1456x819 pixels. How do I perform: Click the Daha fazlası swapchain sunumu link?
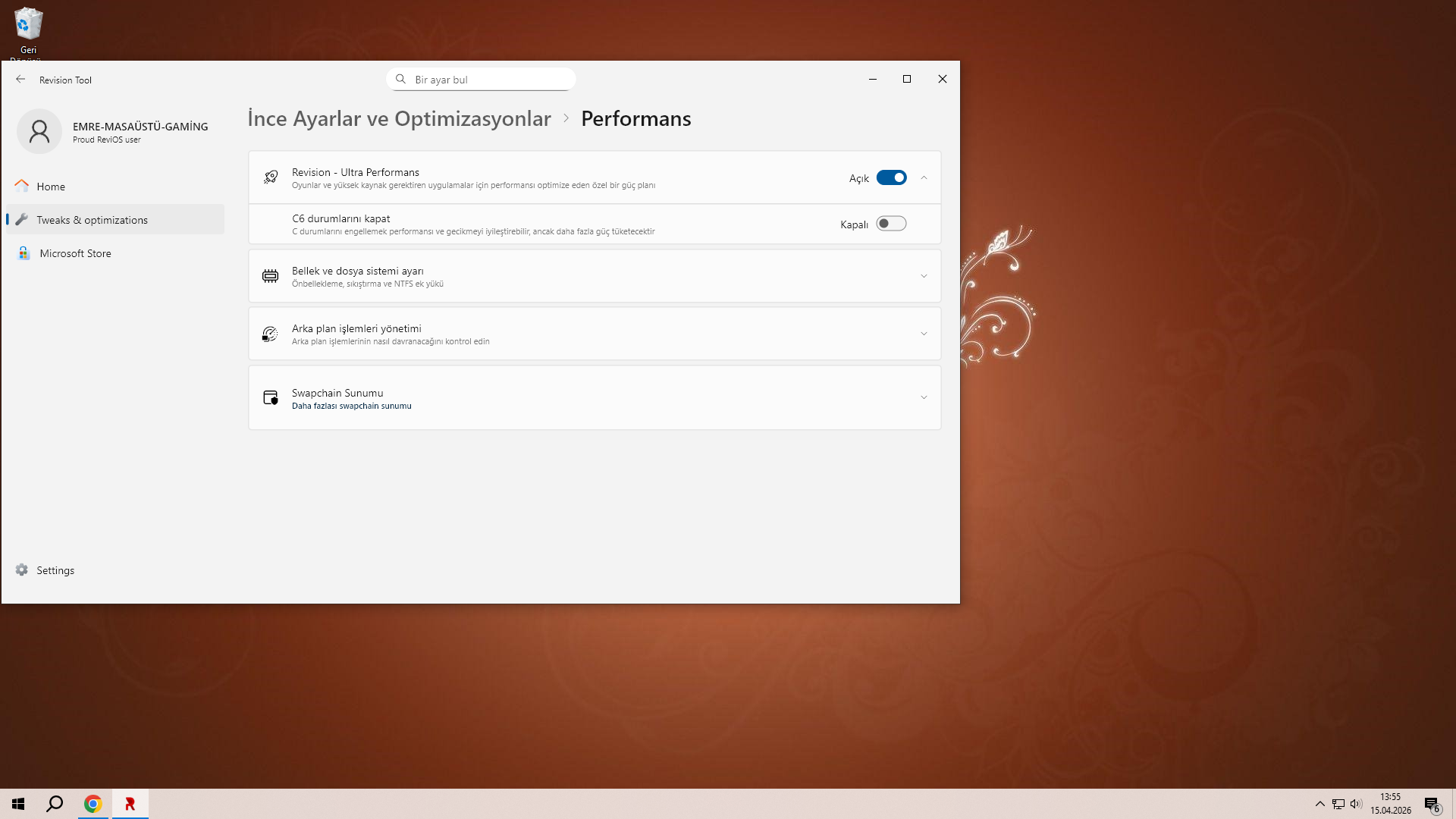[x=351, y=406]
